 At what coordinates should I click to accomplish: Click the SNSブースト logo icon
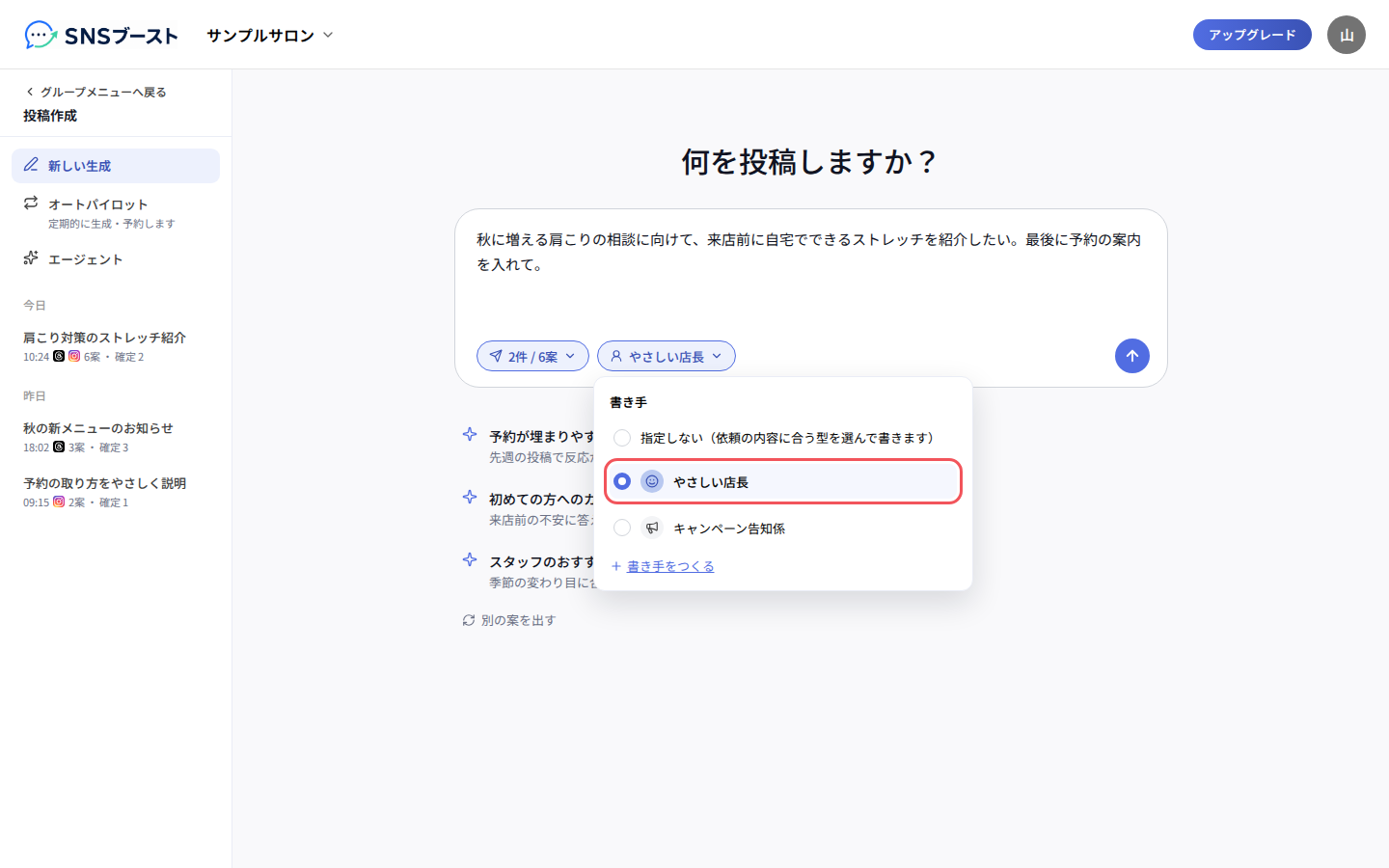coord(41,35)
